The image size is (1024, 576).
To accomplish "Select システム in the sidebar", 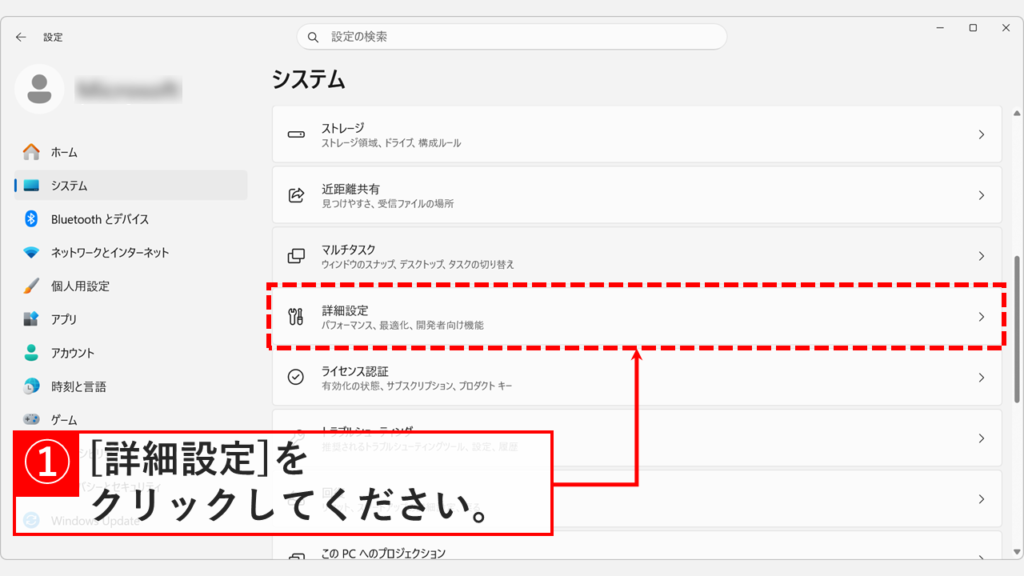I will pos(131,185).
